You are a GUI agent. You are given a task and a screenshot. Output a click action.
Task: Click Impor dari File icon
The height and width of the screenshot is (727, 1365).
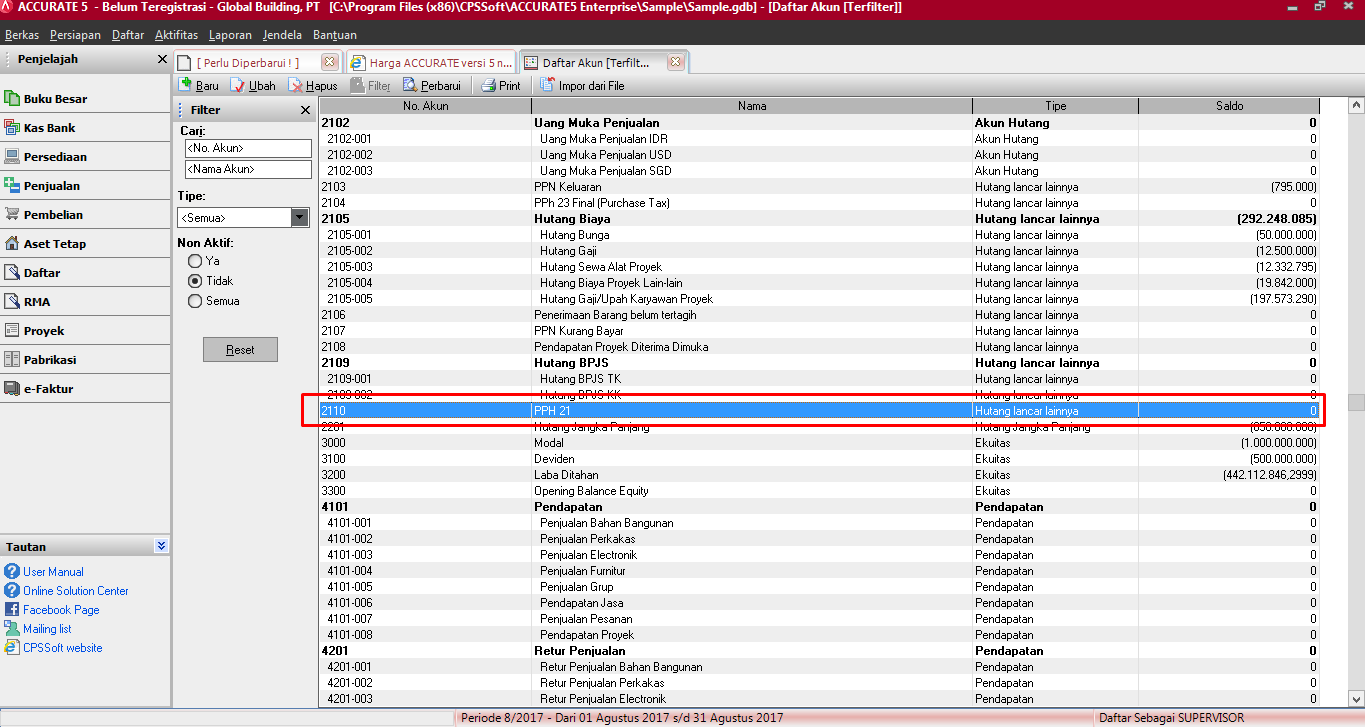coord(548,86)
